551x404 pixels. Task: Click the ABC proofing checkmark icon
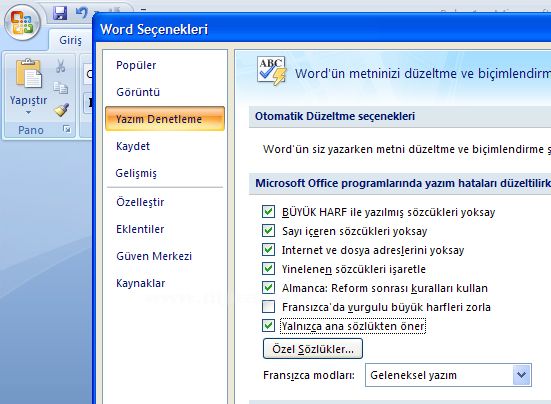[272, 71]
